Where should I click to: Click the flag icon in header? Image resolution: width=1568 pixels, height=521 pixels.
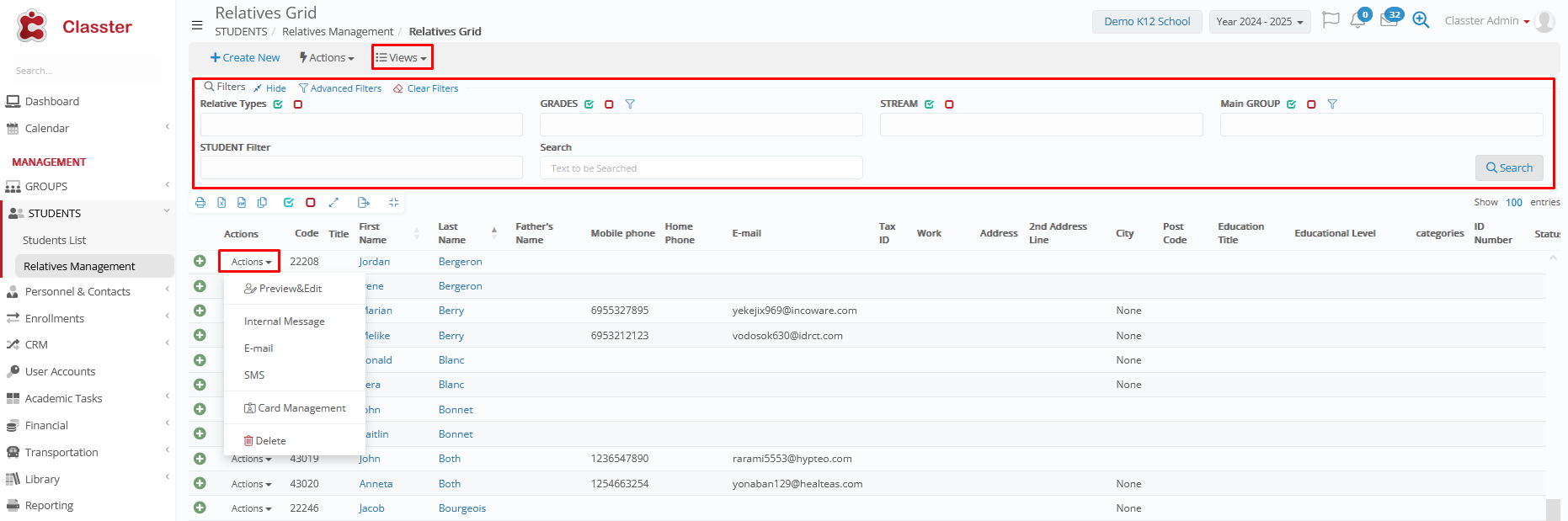[1331, 20]
